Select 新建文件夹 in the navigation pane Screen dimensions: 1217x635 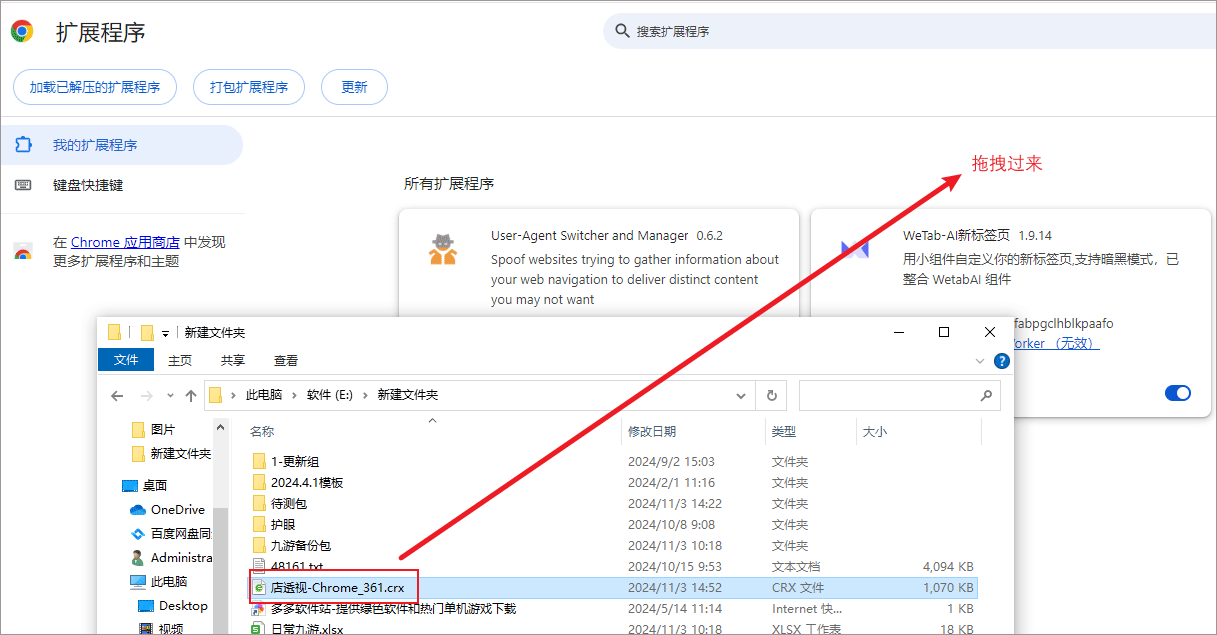(170, 453)
